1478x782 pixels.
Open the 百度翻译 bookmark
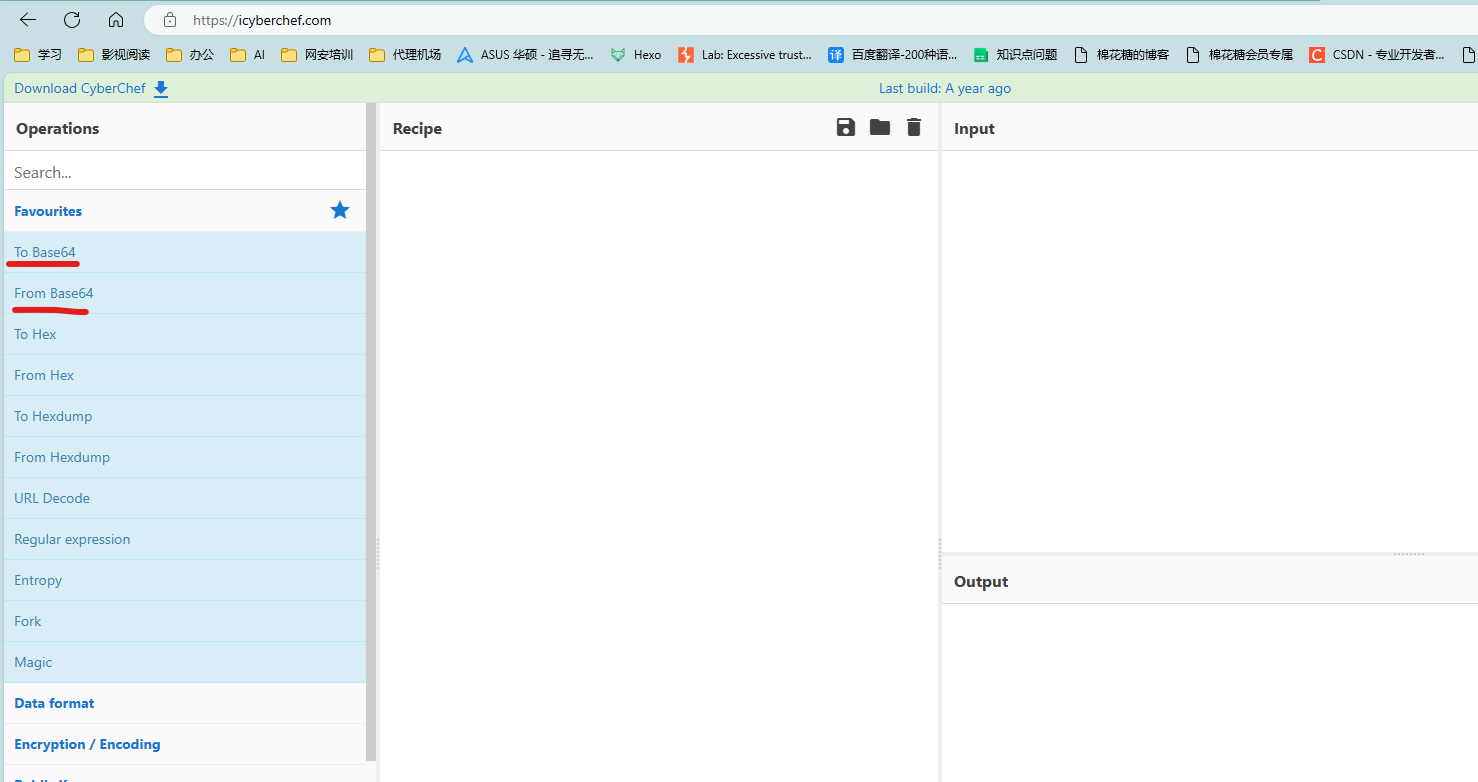point(893,55)
